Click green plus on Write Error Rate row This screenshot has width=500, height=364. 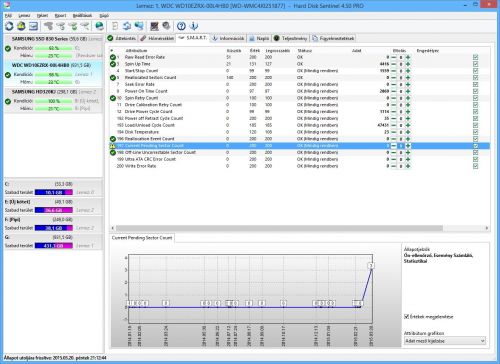[408, 166]
